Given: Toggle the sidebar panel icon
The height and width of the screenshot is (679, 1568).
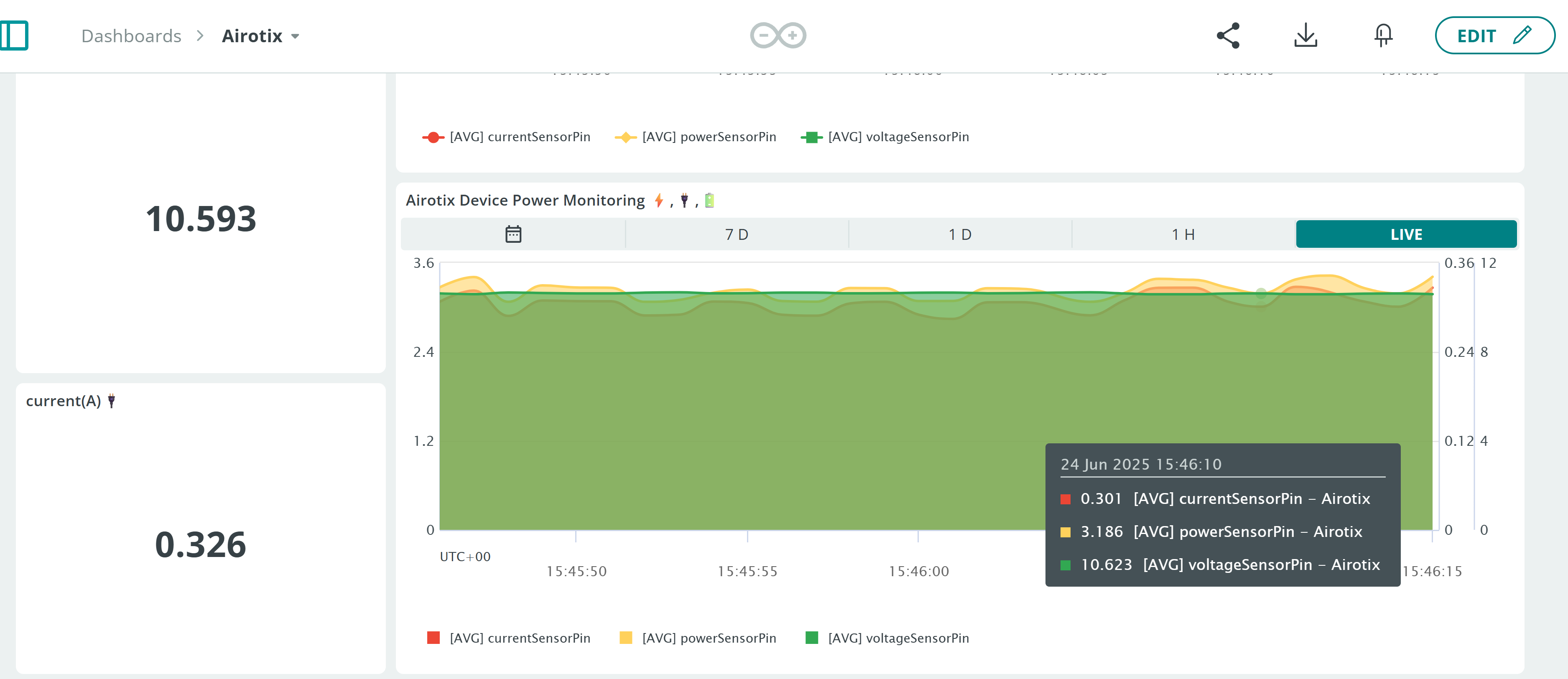Looking at the screenshot, I should point(14,35).
